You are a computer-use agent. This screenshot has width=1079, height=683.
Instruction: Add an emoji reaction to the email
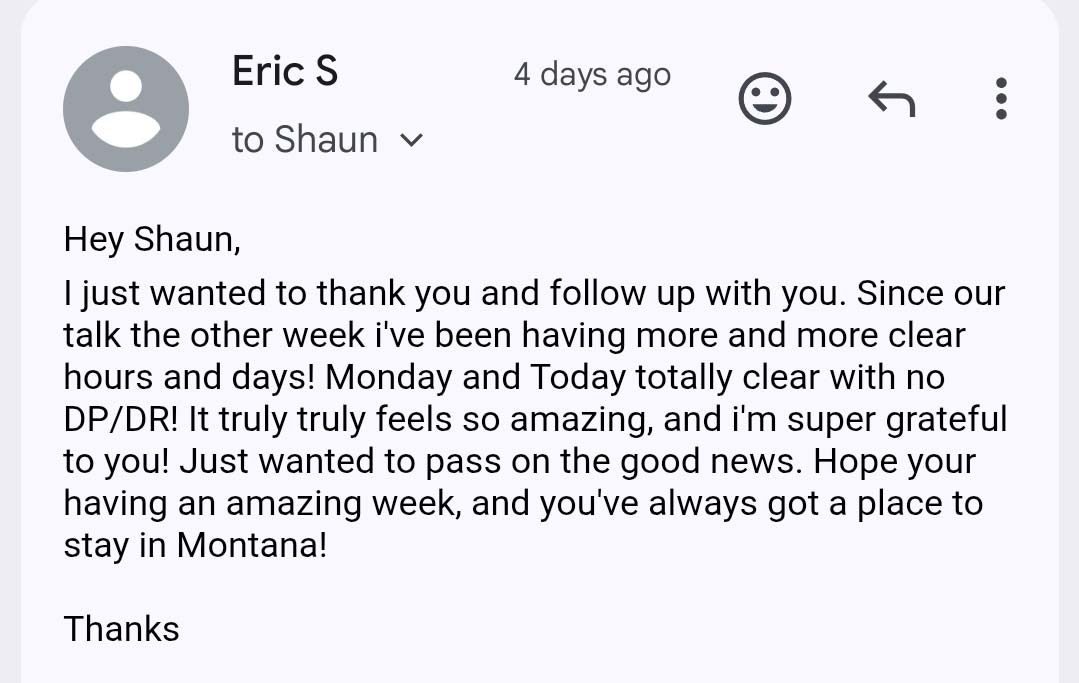(765, 99)
